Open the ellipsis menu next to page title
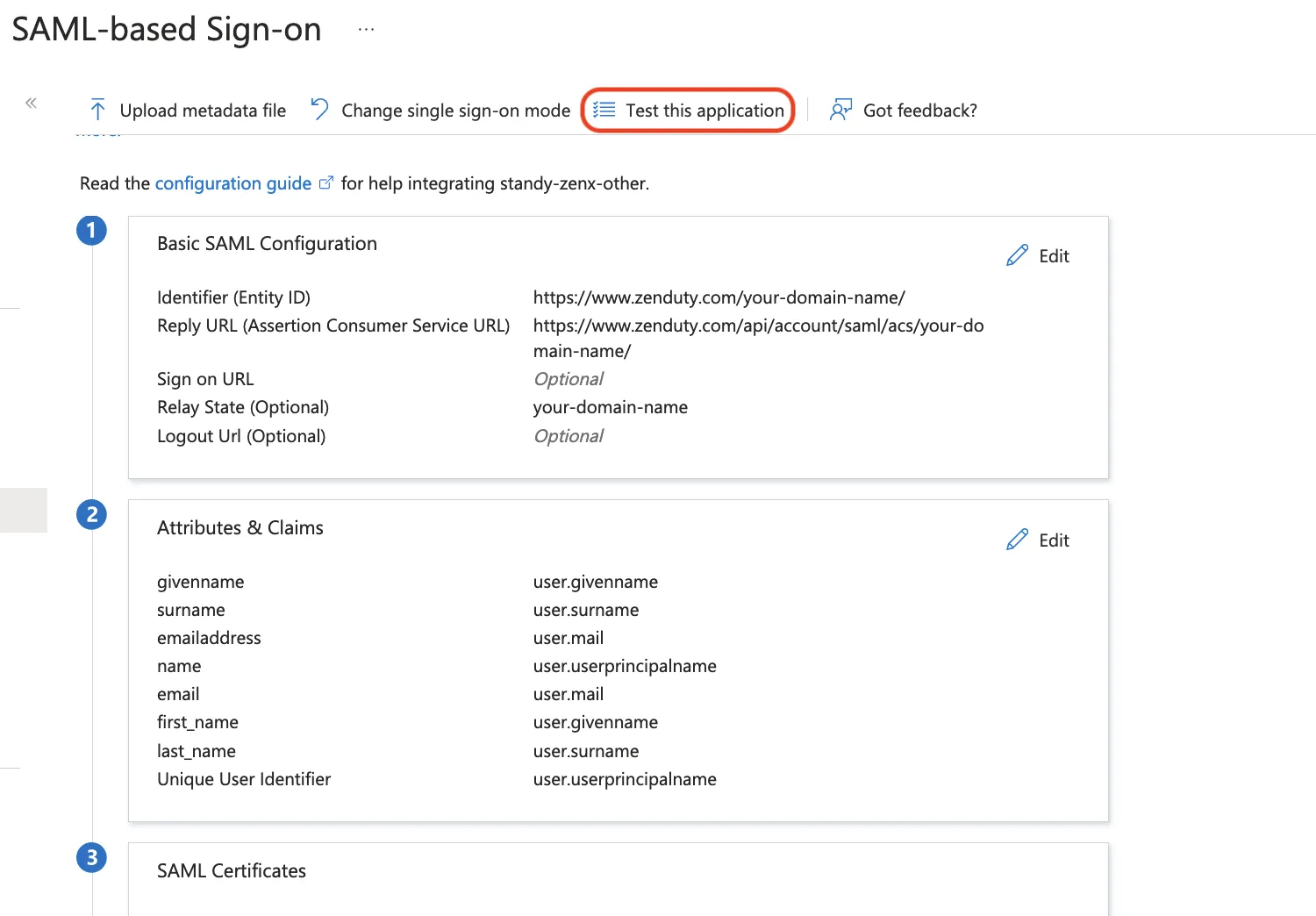 (366, 30)
